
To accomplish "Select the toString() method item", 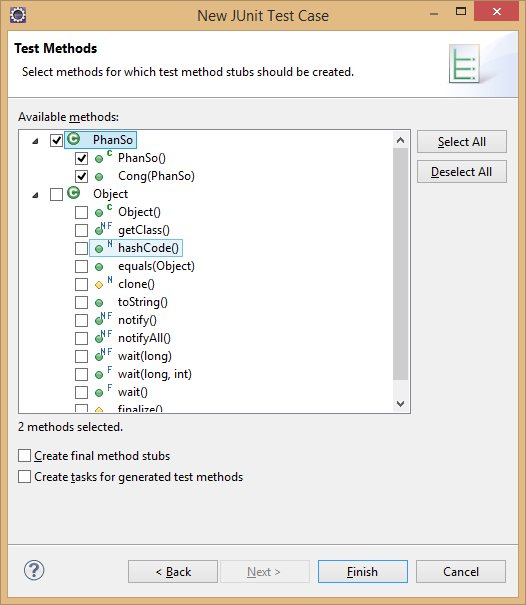I will pos(143,302).
